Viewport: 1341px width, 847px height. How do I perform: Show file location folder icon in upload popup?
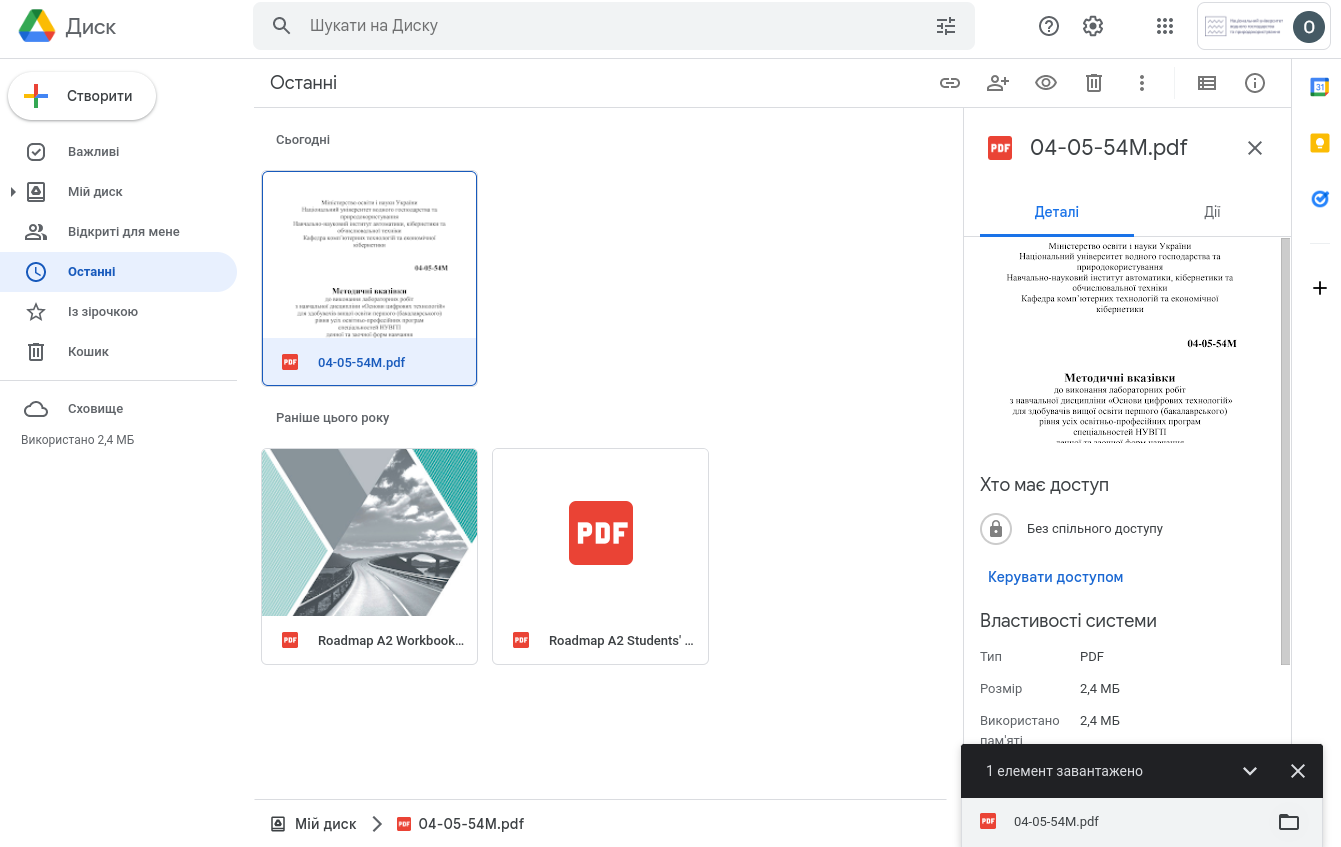pyautogui.click(x=1288, y=822)
